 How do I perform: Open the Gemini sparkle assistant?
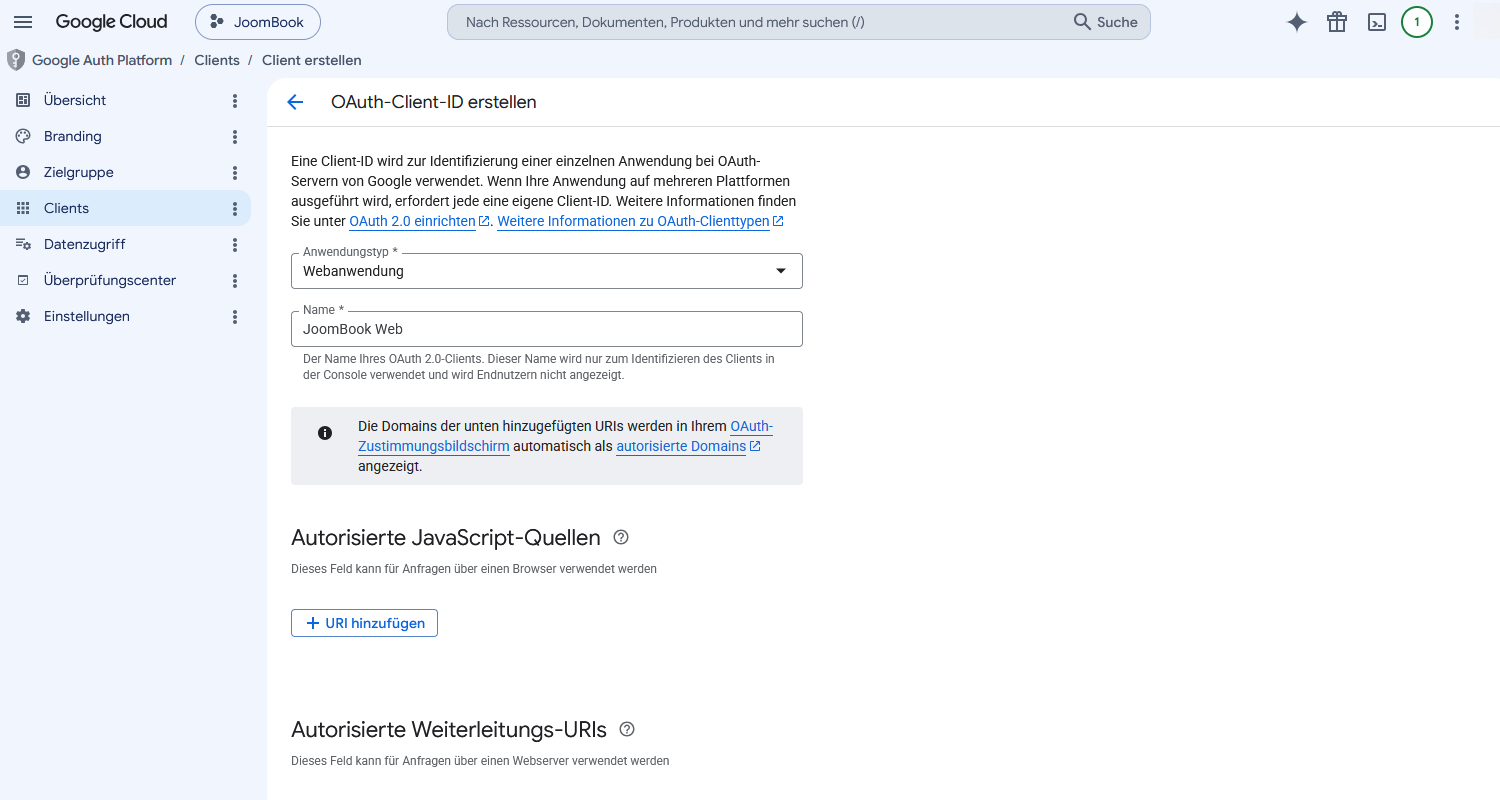point(1297,22)
